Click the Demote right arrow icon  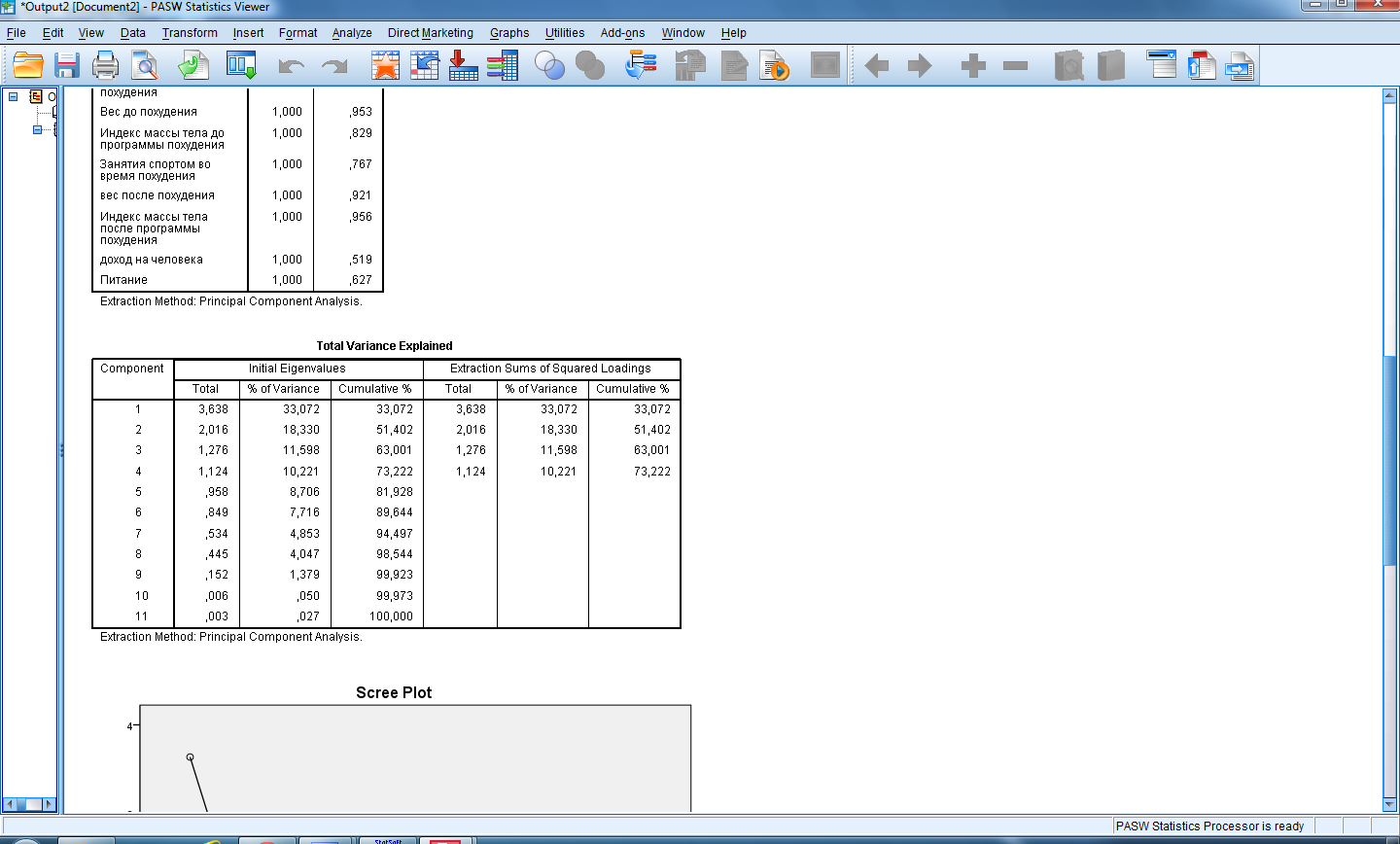click(x=920, y=66)
